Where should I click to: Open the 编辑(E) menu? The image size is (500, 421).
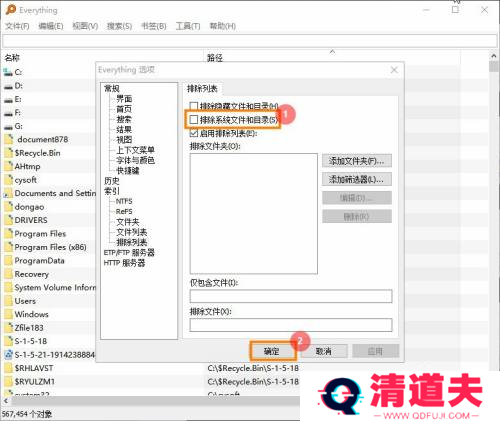[x=51, y=26]
